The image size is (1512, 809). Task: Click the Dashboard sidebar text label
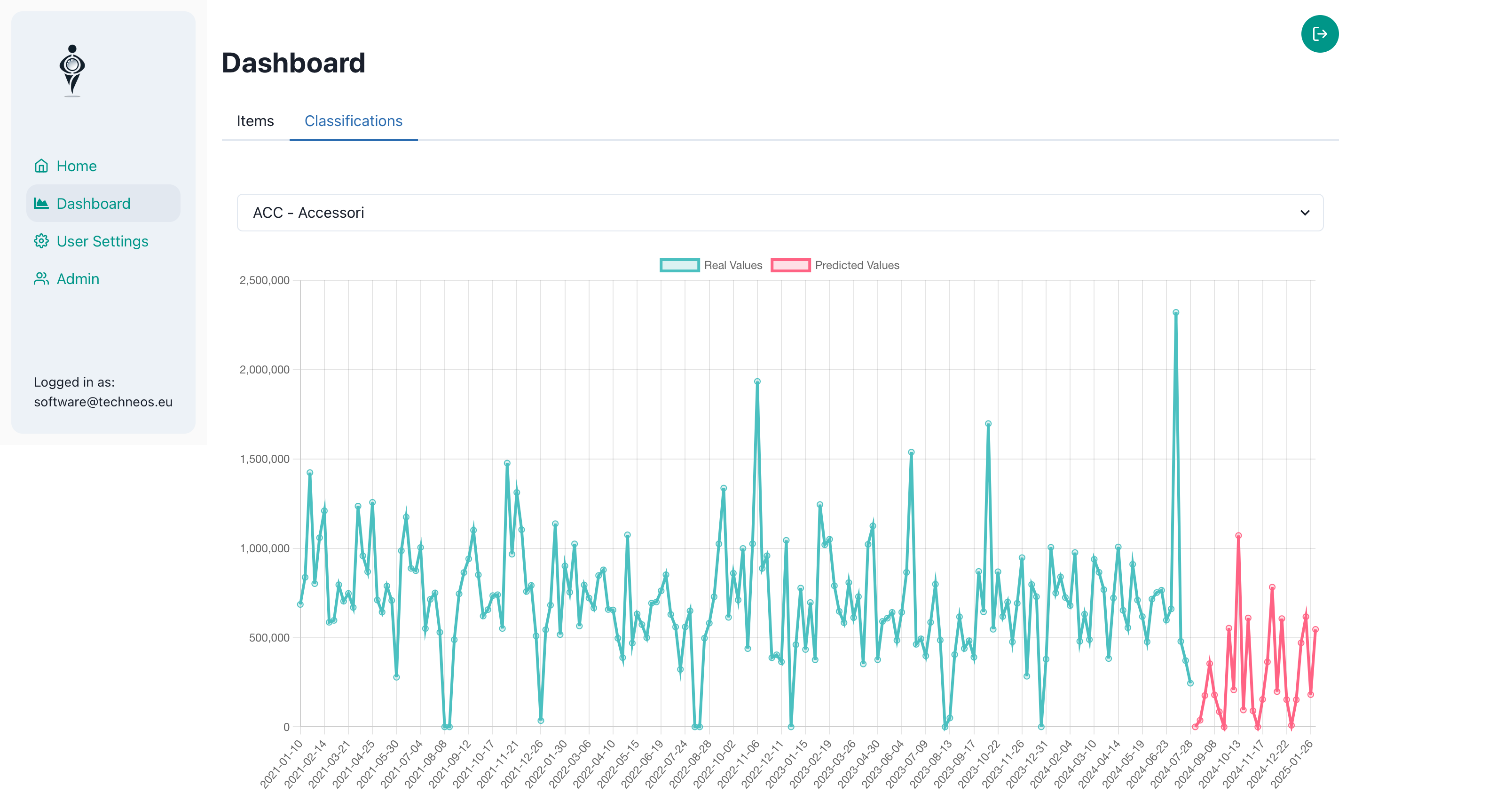(x=94, y=204)
